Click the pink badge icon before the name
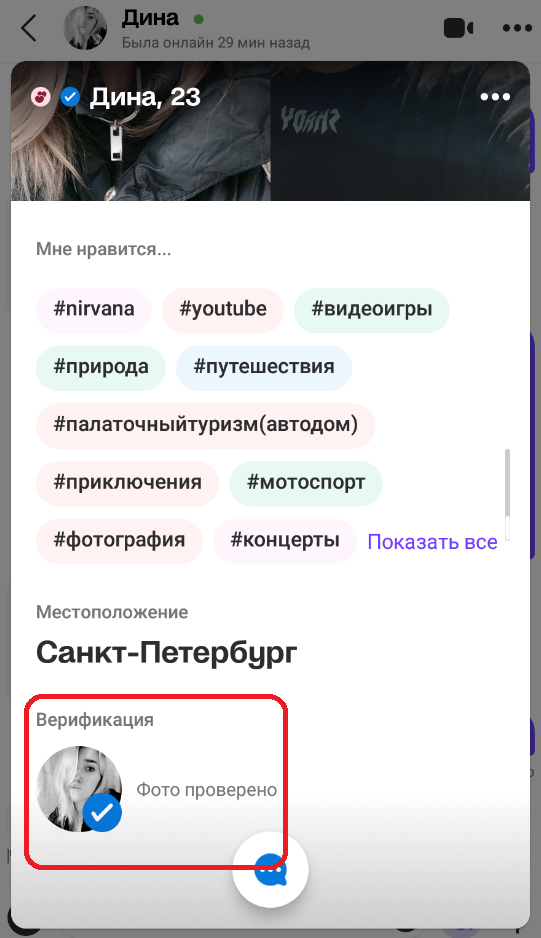The width and height of the screenshot is (541, 938). 41,96
